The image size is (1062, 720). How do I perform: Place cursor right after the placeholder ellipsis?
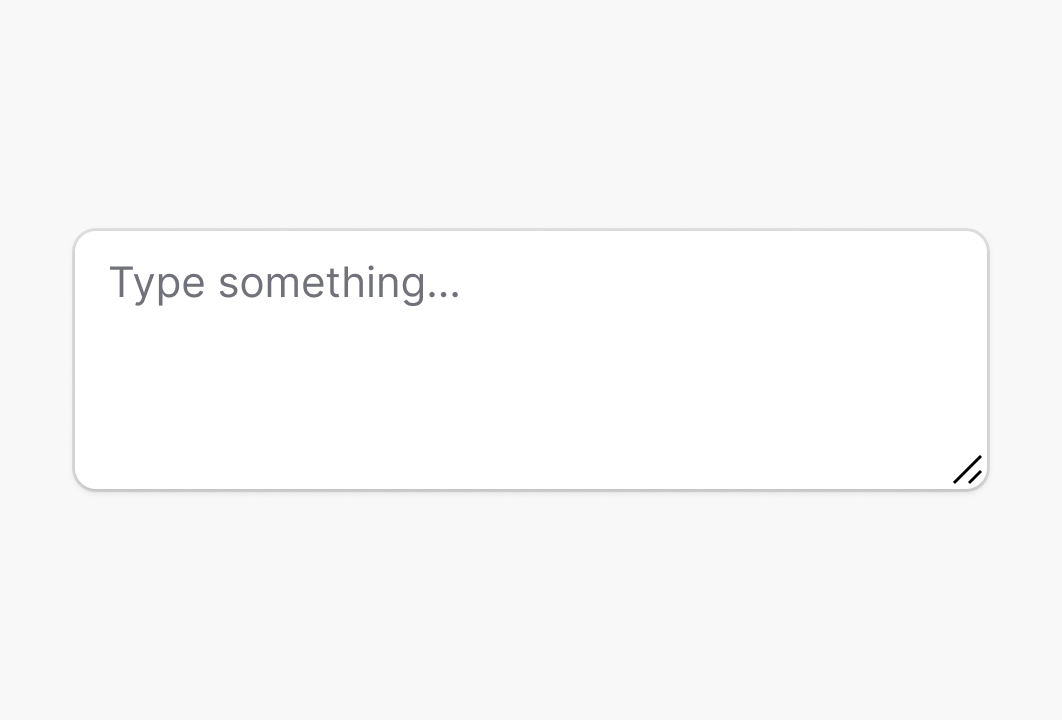tap(464, 283)
